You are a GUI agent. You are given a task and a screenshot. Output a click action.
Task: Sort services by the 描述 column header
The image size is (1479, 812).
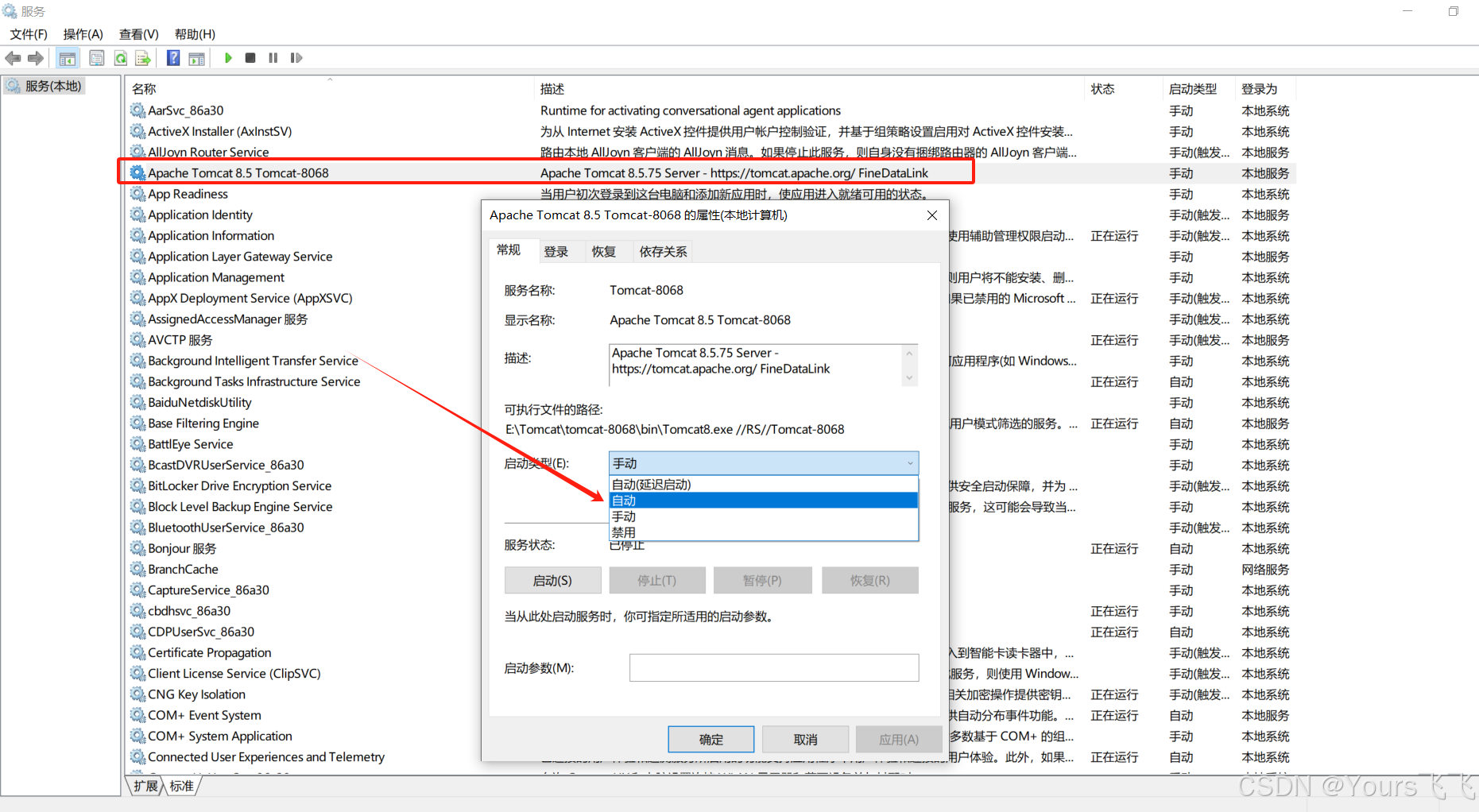tap(809, 89)
